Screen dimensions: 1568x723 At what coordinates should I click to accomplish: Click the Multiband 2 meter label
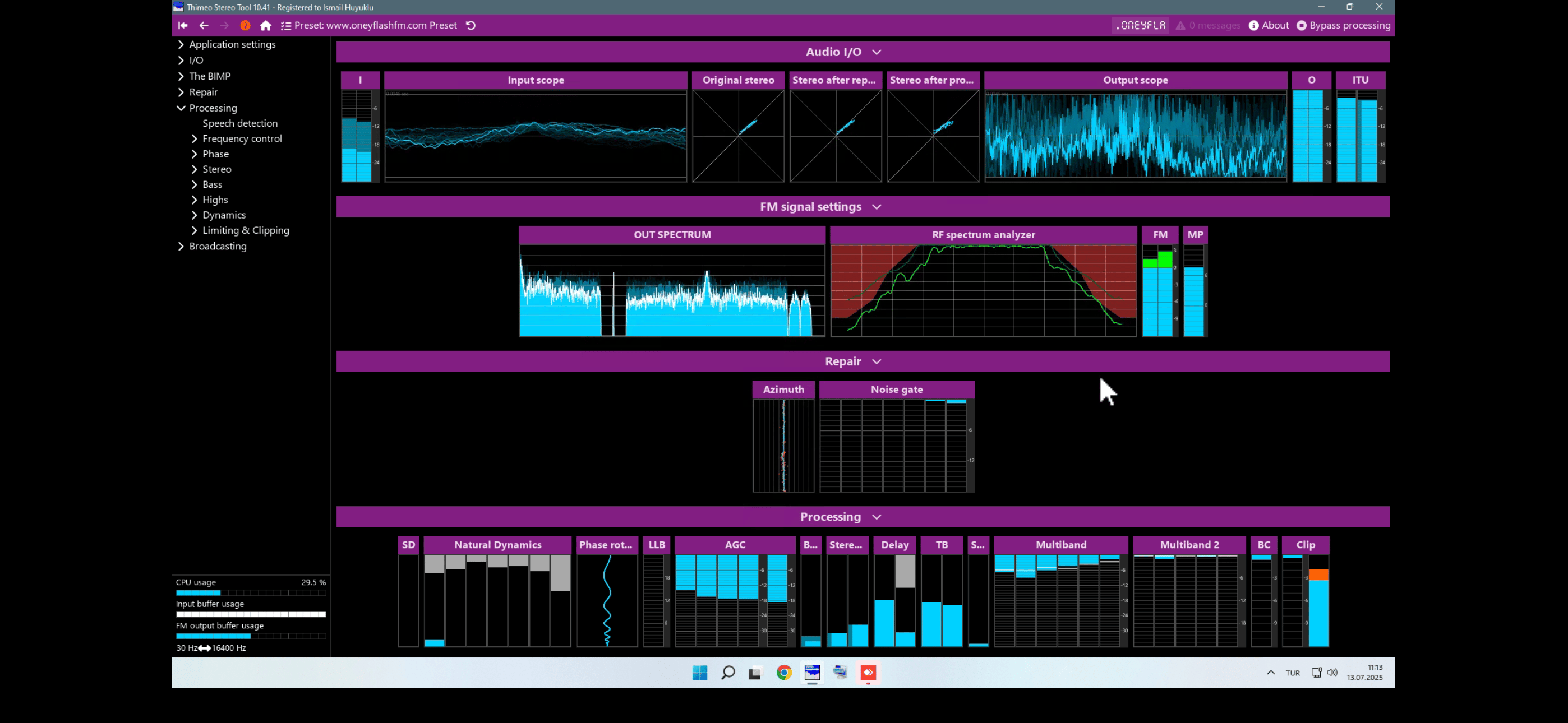[x=1189, y=545]
